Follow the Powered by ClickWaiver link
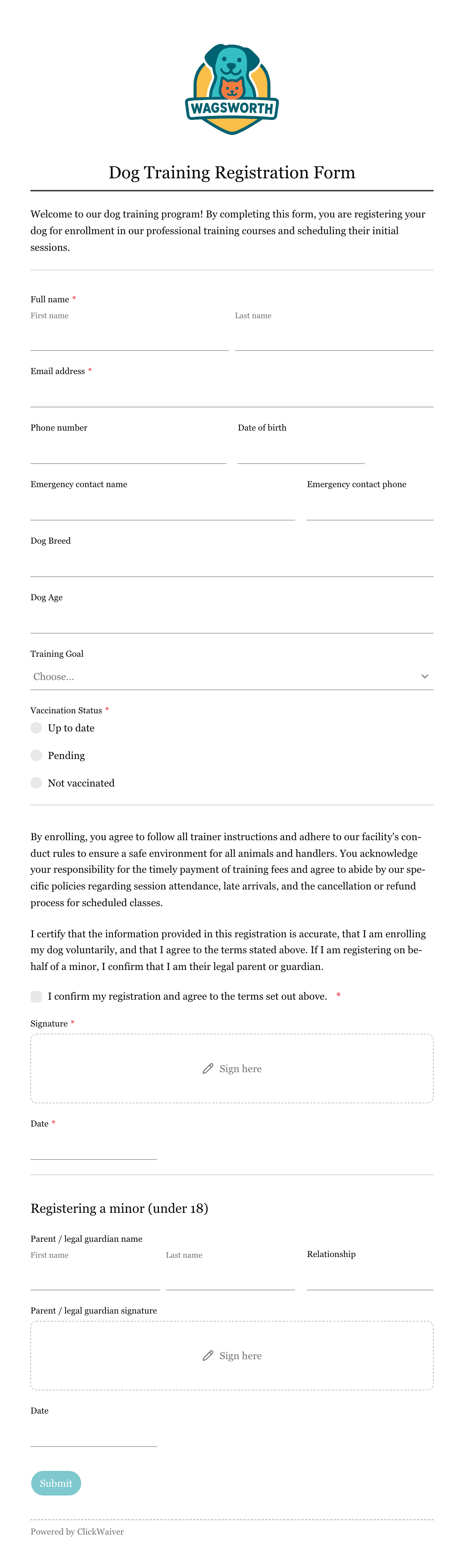This screenshot has height=1568, width=464. tap(77, 1531)
